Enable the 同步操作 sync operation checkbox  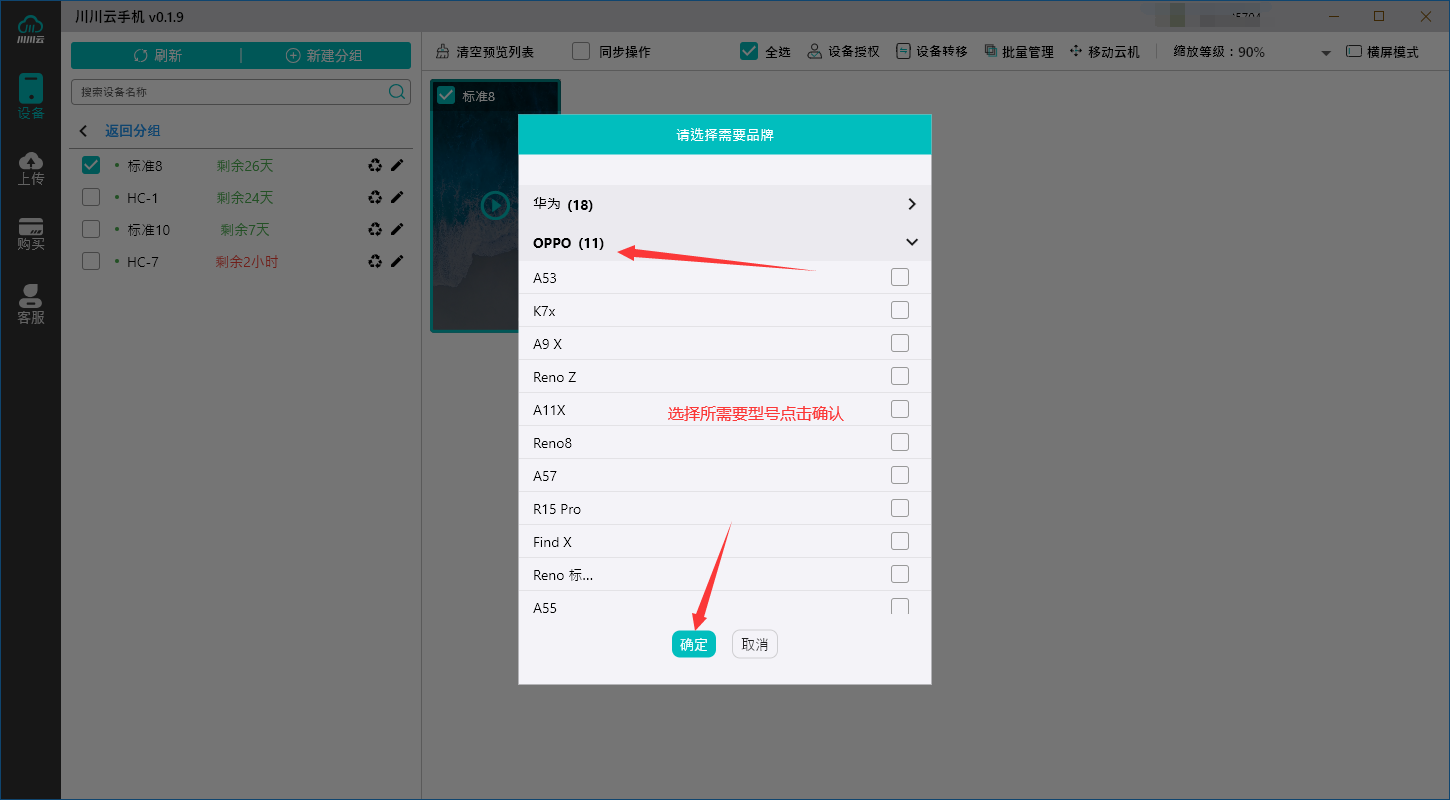(x=580, y=50)
